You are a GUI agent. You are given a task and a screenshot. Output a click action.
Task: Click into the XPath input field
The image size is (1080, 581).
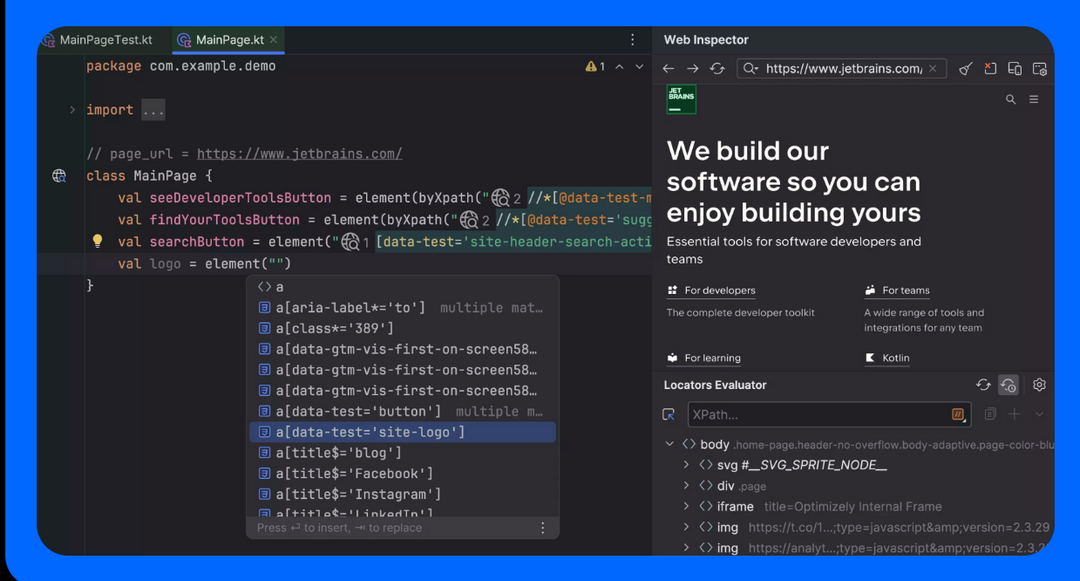pos(815,414)
